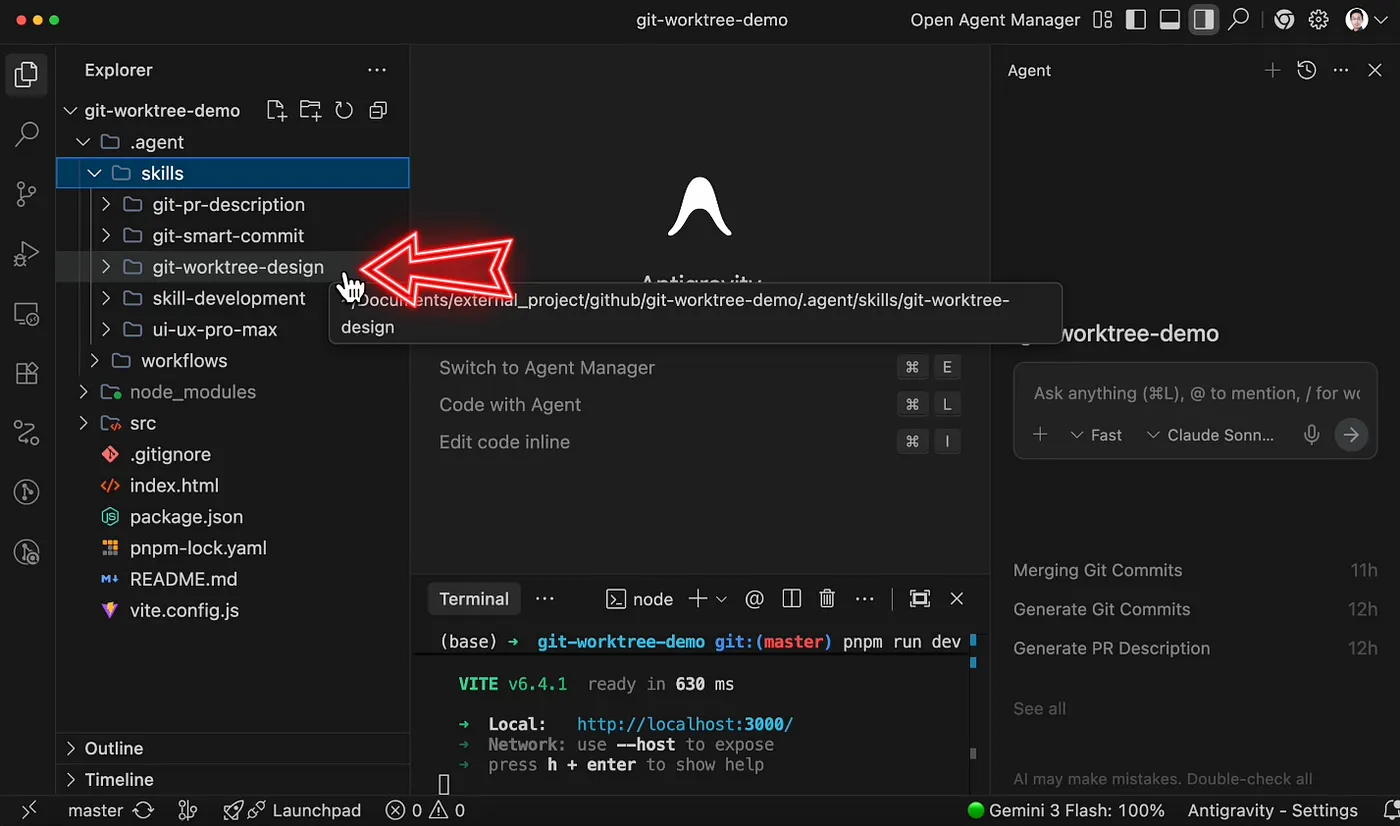The image size is (1400, 826).
Task: Toggle the Agent side panel layout button
Action: coord(1204,20)
